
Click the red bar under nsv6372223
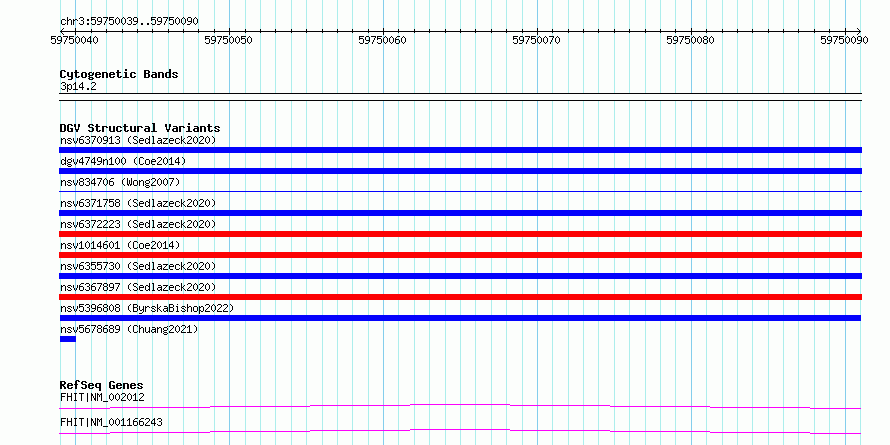tap(460, 234)
